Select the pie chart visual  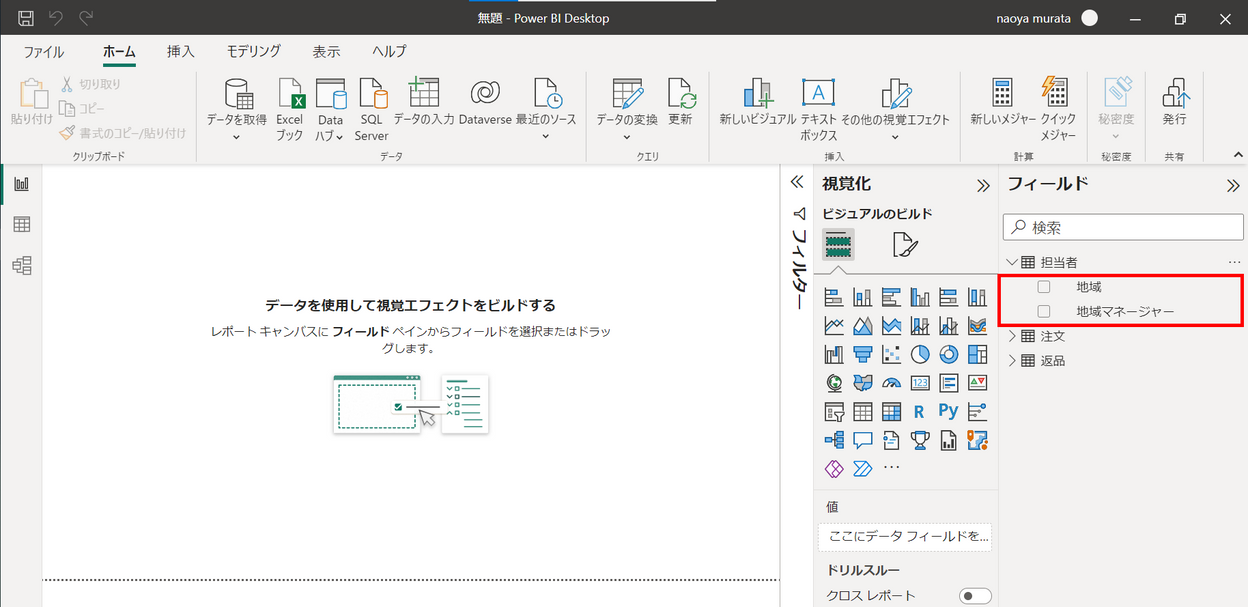[x=920, y=354]
